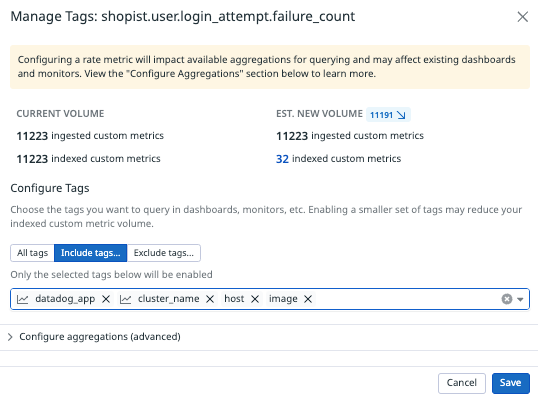Remove the image tag
The image size is (538, 399).
pyautogui.click(x=308, y=299)
